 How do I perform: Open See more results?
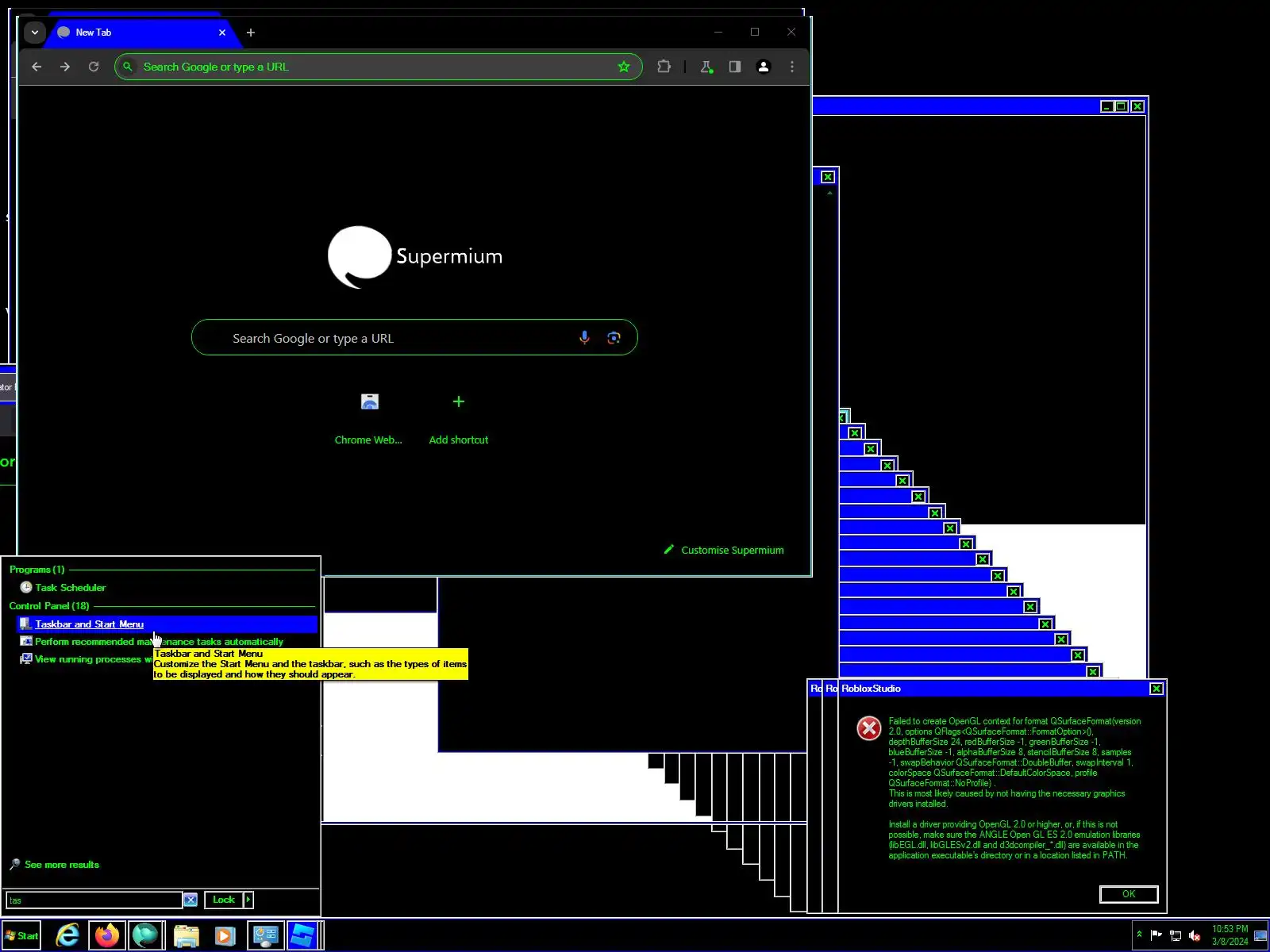[54, 865]
